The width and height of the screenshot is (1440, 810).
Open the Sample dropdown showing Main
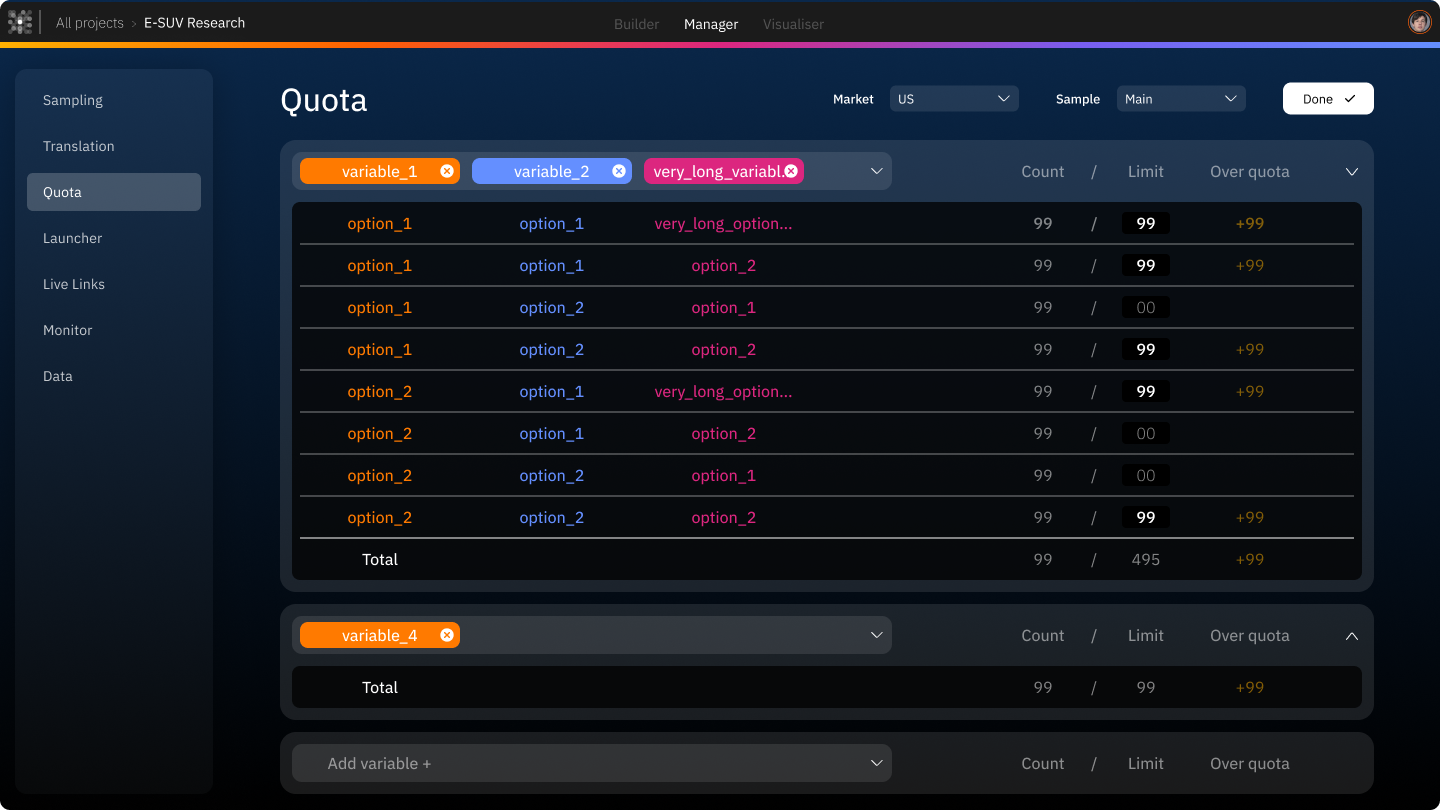(1181, 98)
